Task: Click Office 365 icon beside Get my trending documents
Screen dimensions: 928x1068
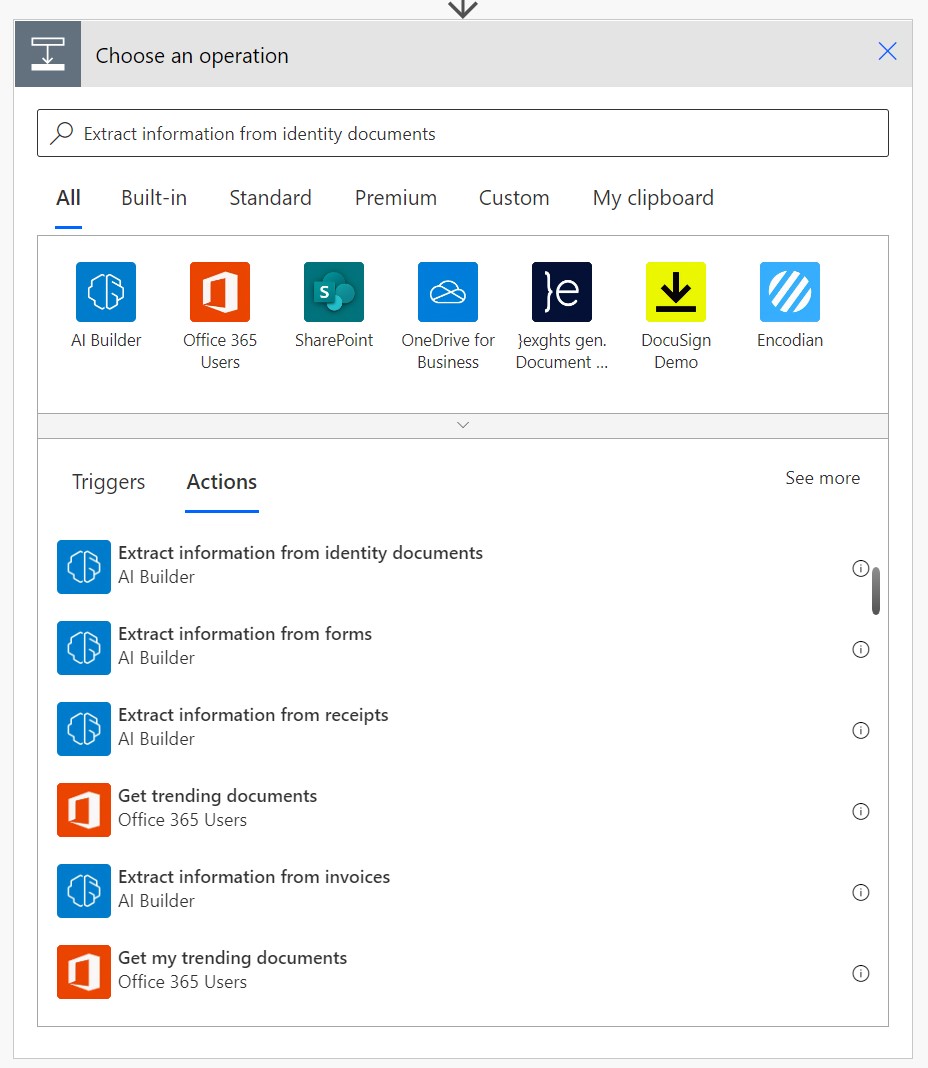Action: (84, 972)
